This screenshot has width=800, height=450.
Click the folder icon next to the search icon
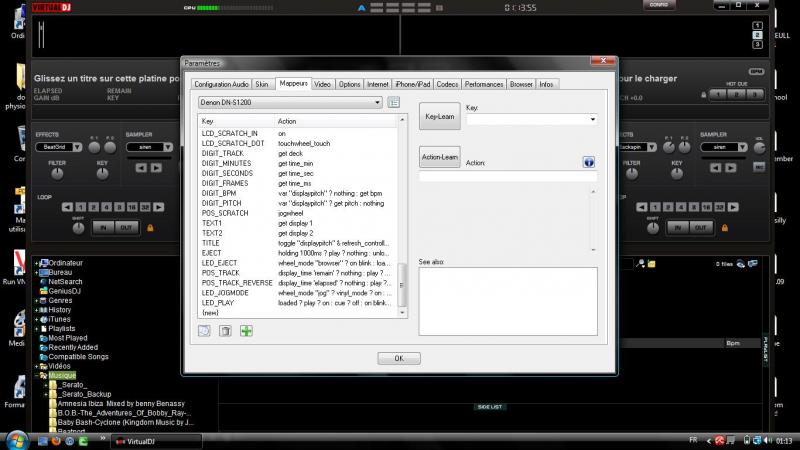652,264
